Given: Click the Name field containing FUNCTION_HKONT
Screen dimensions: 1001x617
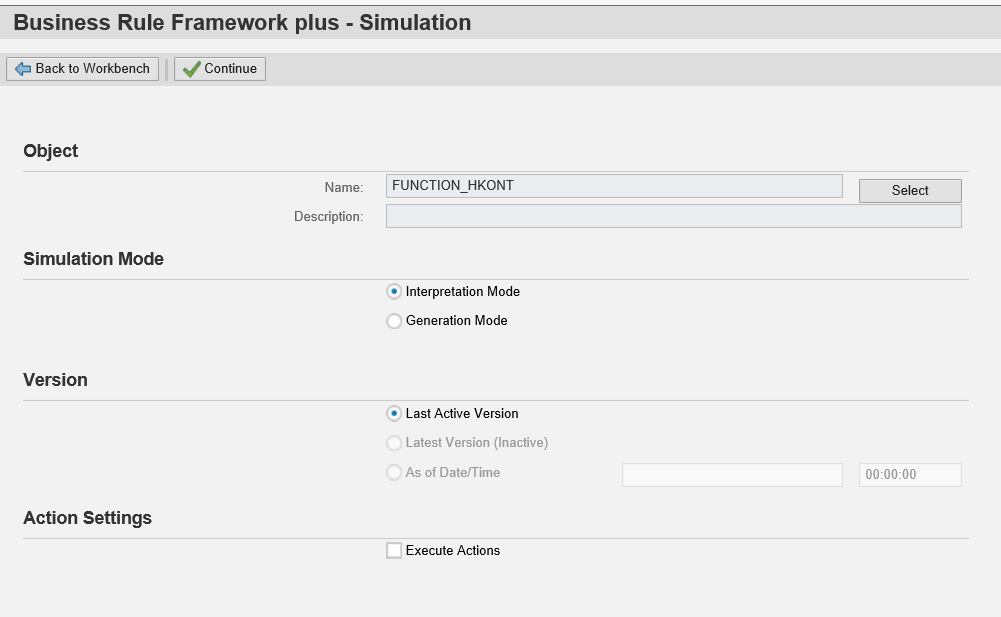Looking at the screenshot, I should pyautogui.click(x=614, y=186).
